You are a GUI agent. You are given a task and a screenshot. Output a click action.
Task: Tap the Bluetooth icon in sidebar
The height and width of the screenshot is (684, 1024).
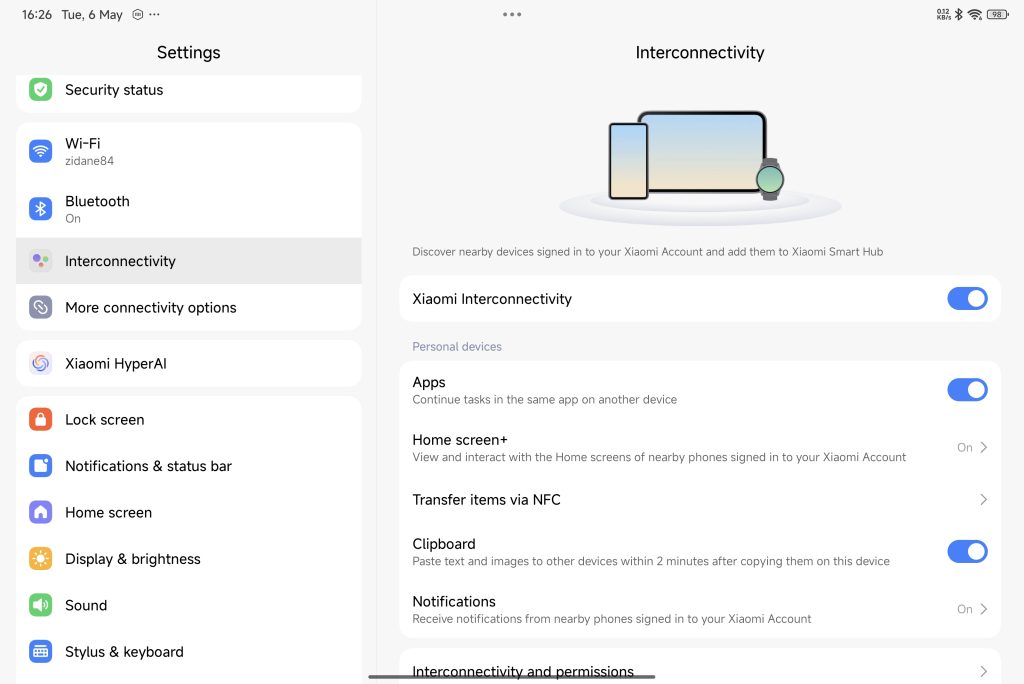[x=40, y=208]
